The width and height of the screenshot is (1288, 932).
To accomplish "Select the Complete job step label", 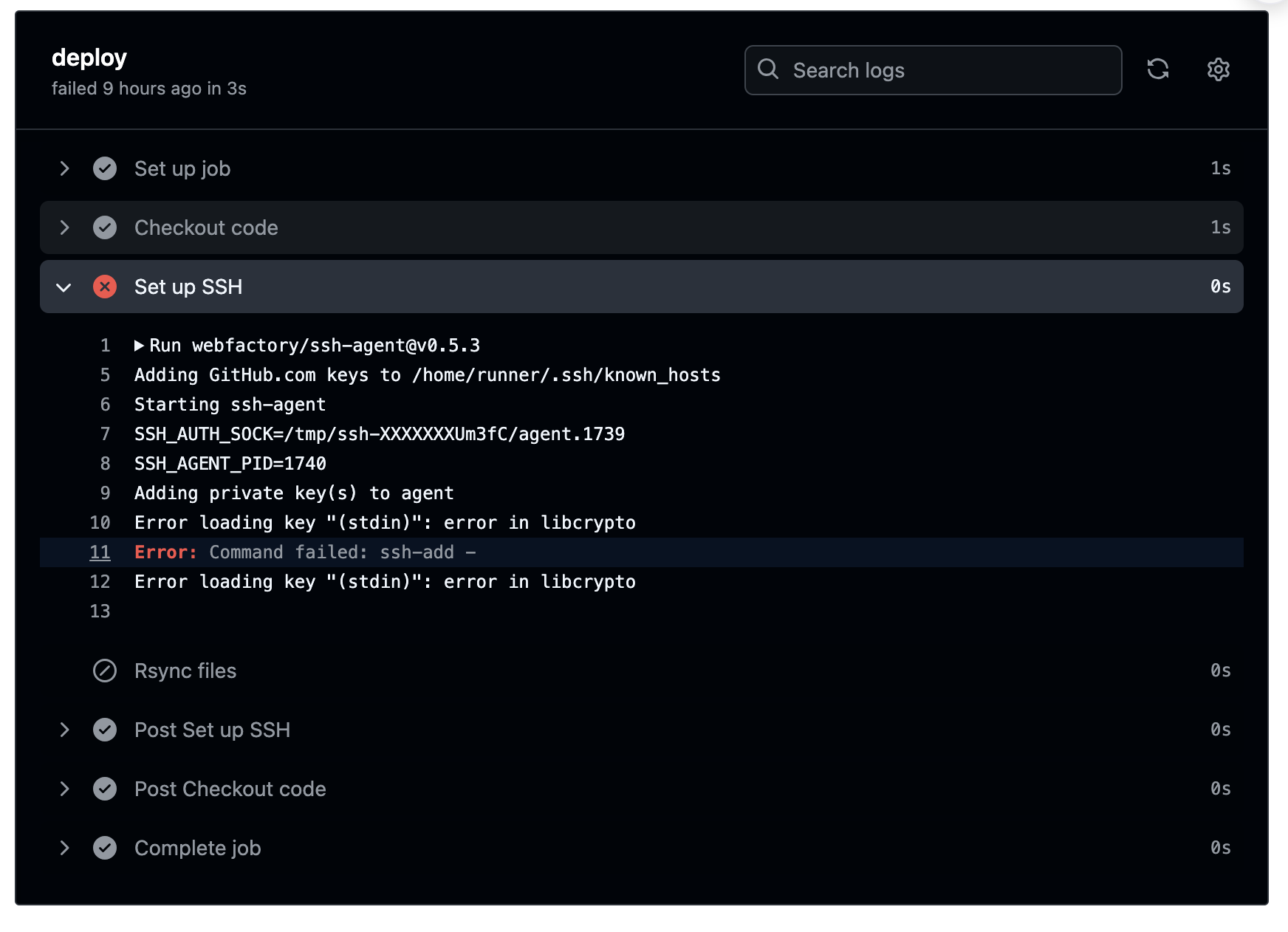I will point(197,848).
